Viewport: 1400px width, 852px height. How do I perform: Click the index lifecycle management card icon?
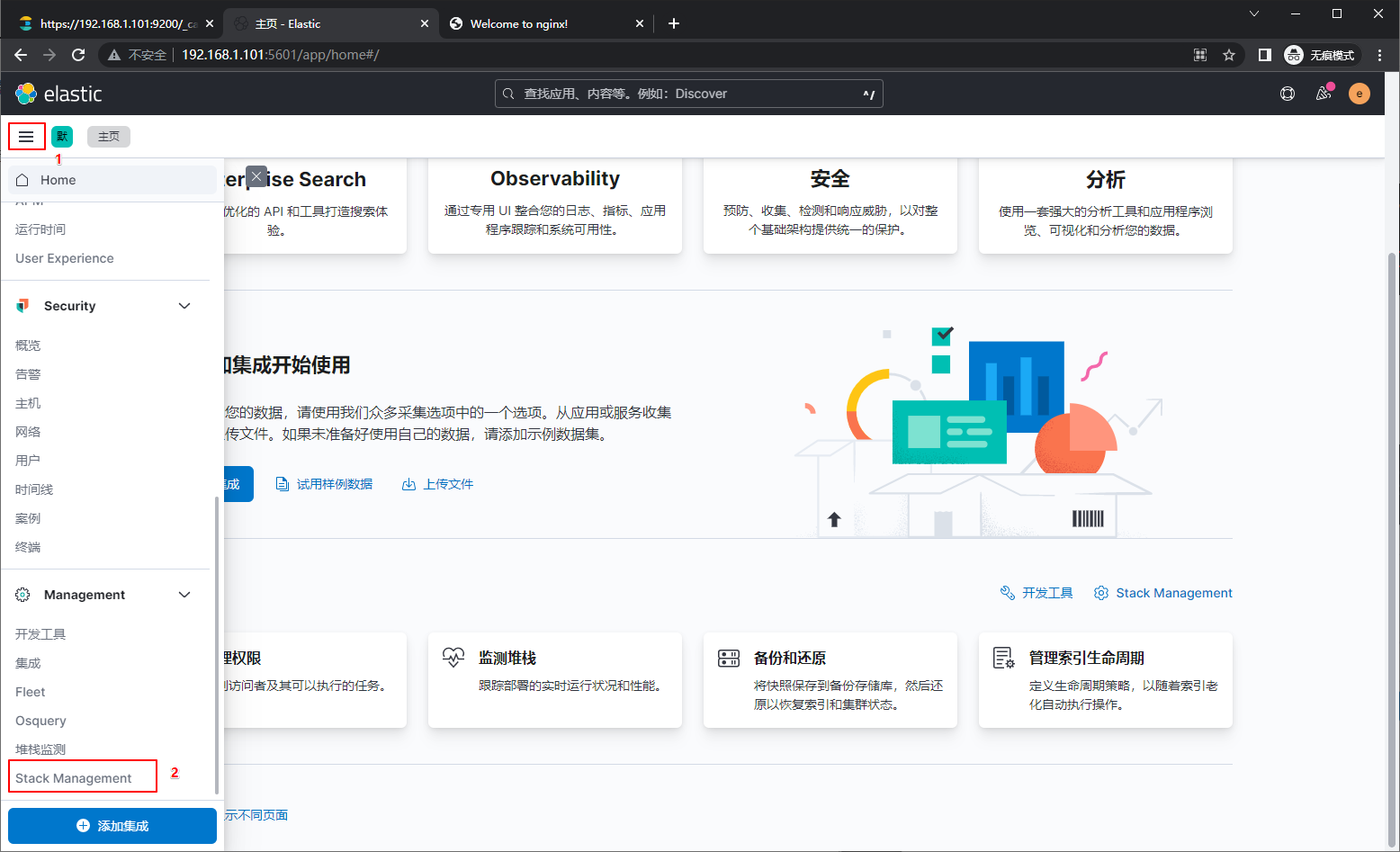pos(1004,658)
